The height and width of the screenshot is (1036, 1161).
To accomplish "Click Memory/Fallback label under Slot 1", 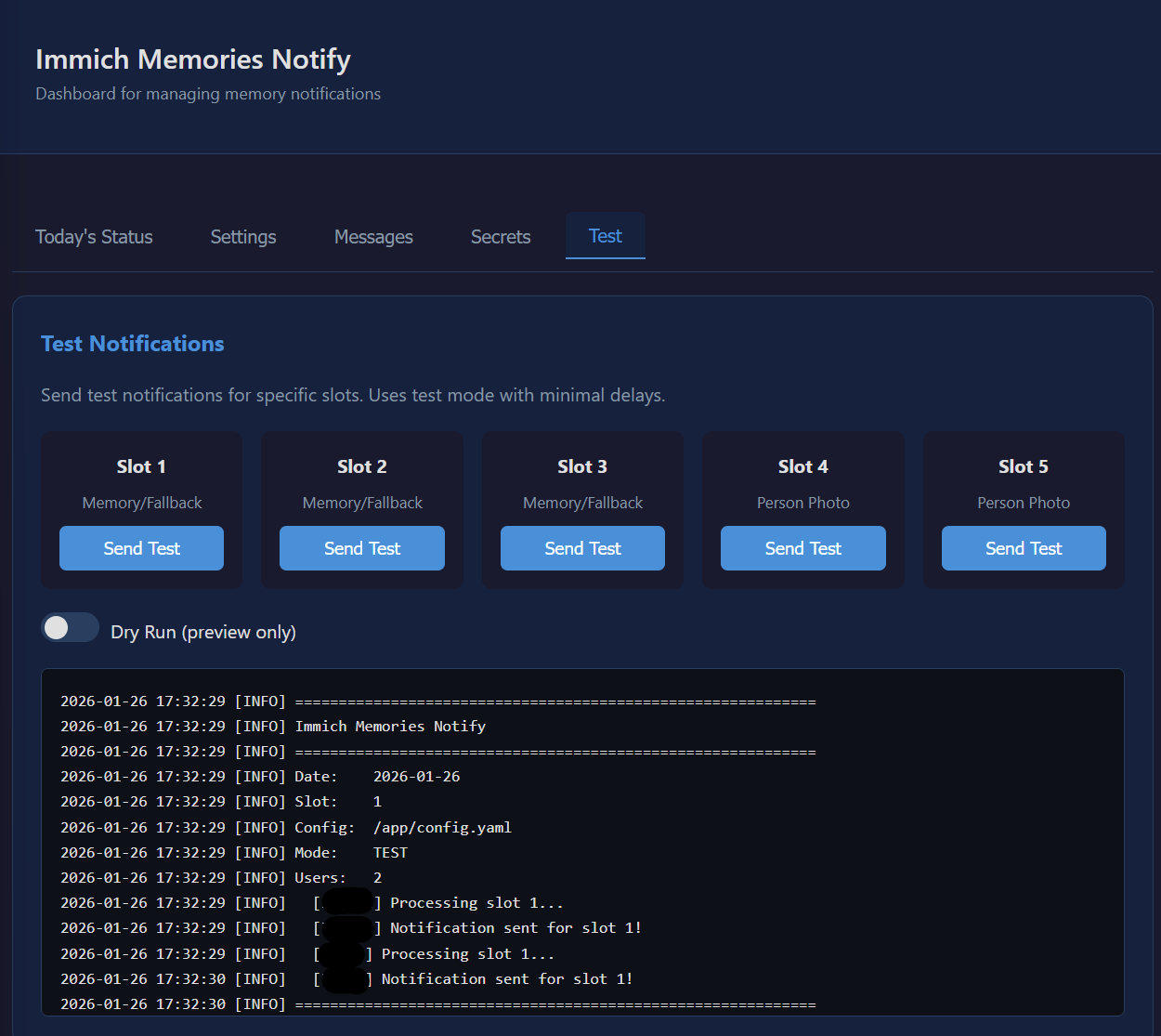I will (142, 503).
